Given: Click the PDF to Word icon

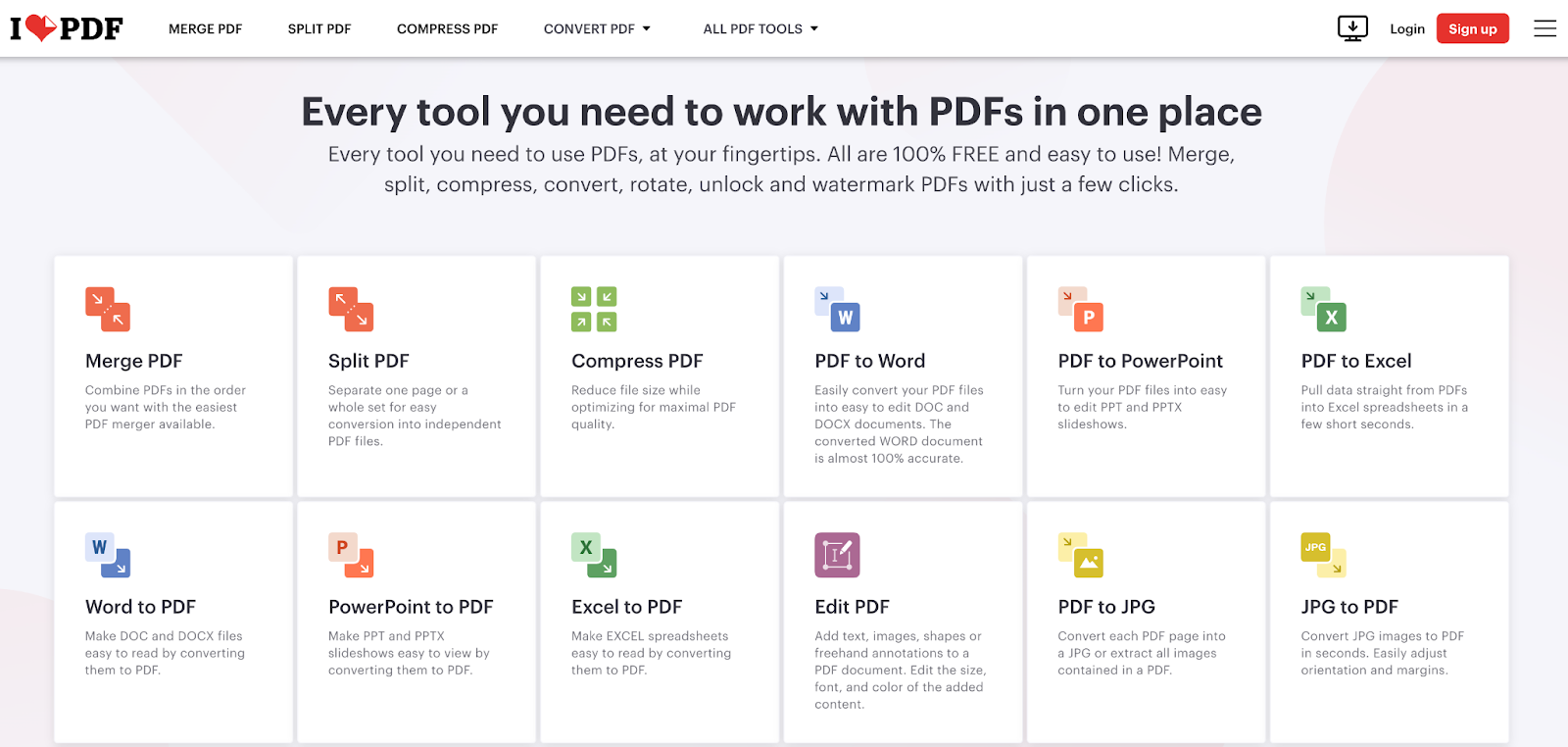Looking at the screenshot, I should (x=837, y=309).
